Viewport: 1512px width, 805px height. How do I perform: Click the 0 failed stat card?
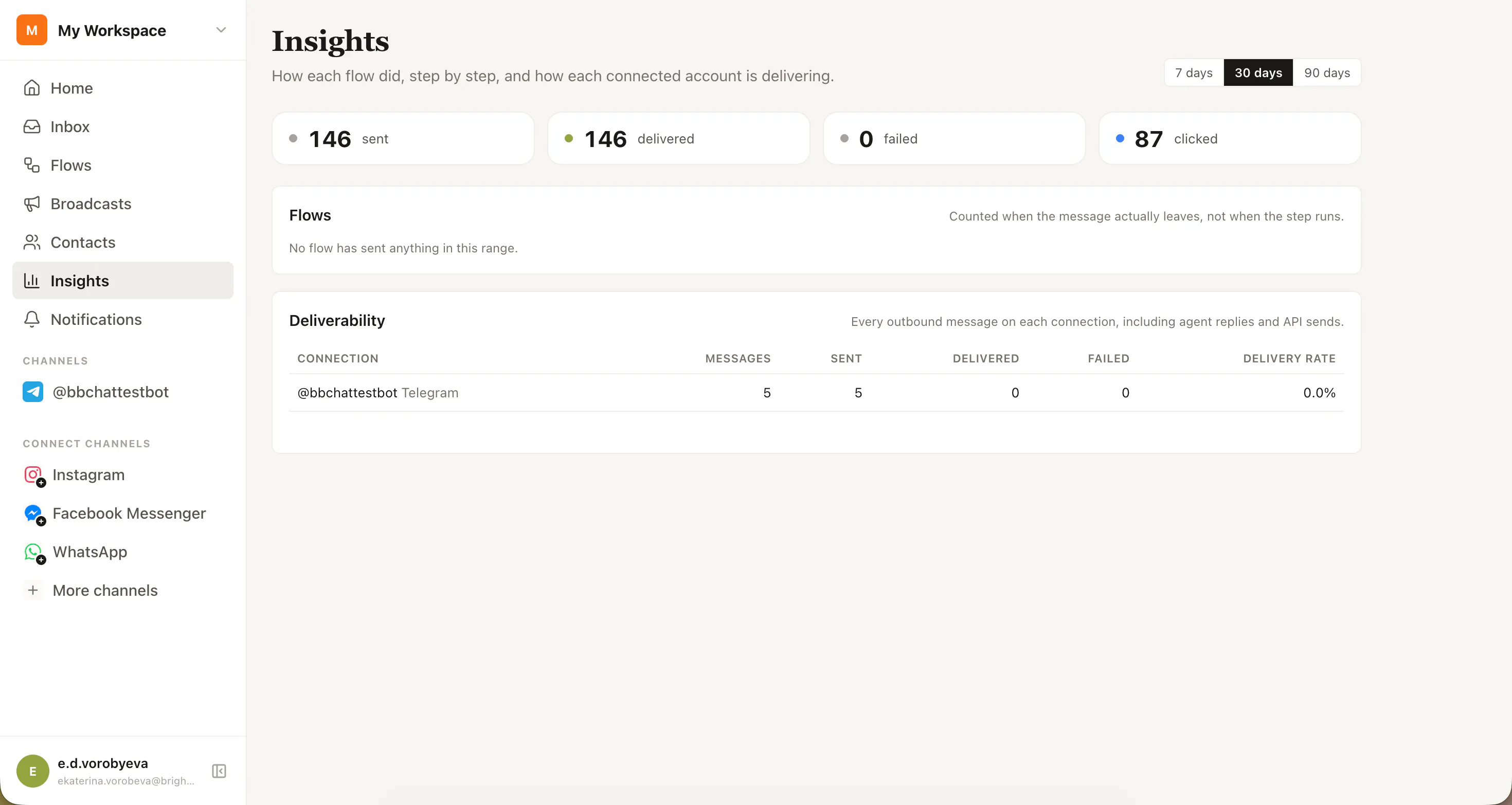[x=955, y=138]
